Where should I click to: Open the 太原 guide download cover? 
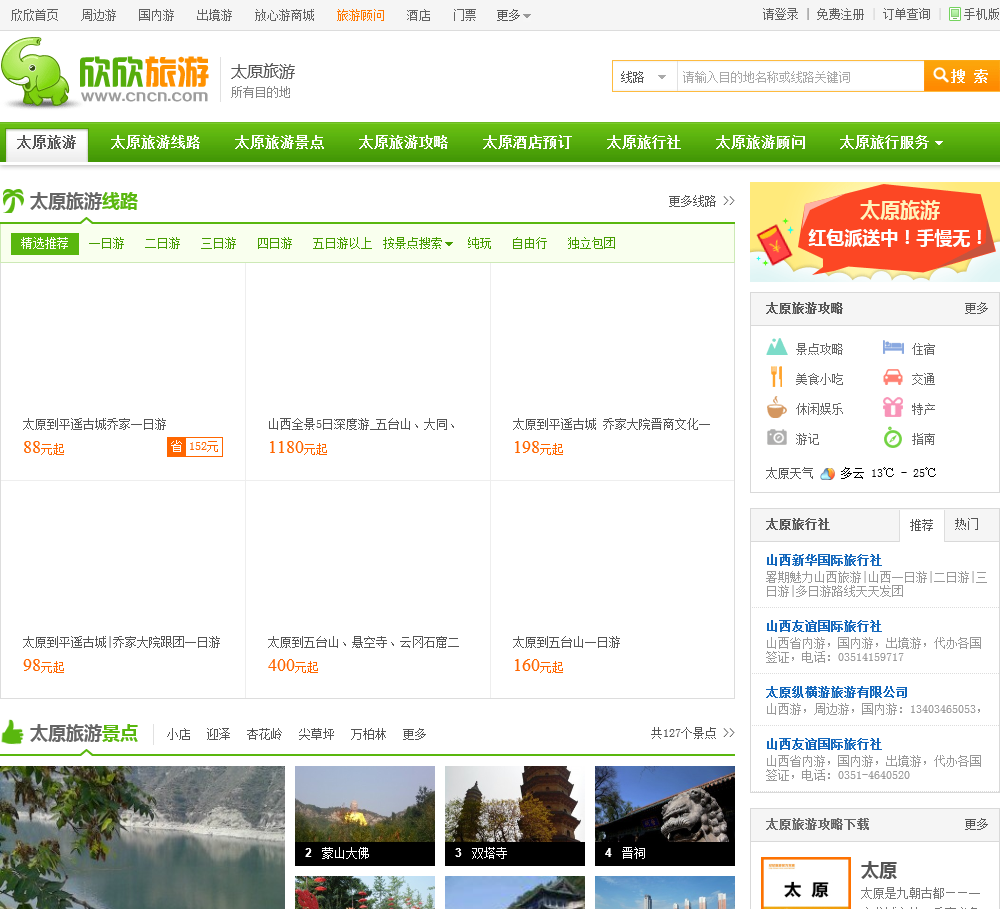pos(806,883)
